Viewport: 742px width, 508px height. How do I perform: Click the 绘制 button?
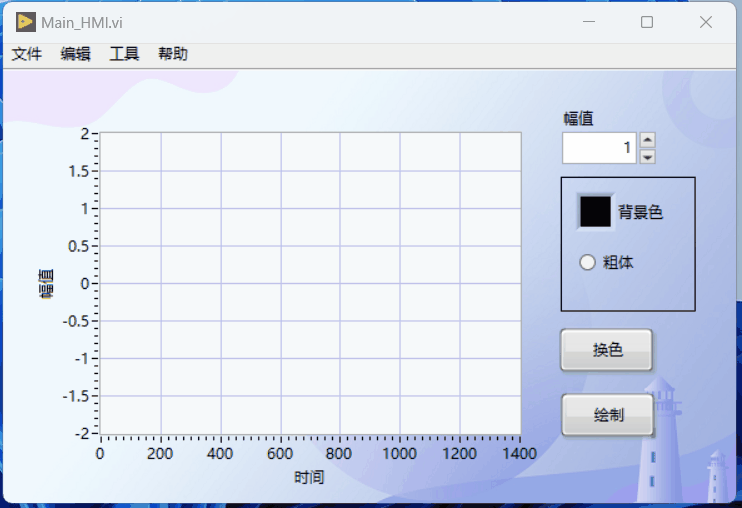tap(608, 415)
